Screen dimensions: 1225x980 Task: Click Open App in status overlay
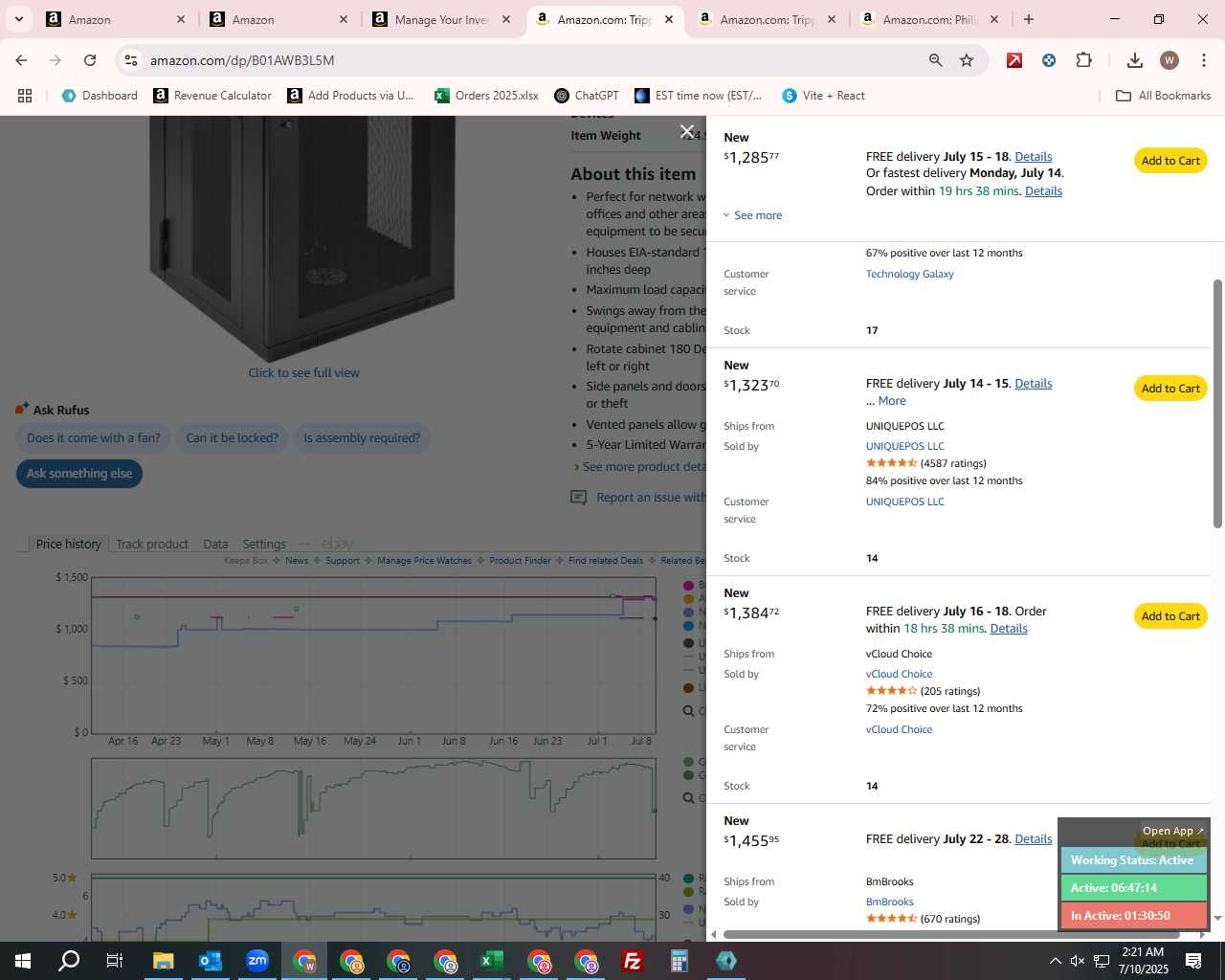[x=1173, y=831]
